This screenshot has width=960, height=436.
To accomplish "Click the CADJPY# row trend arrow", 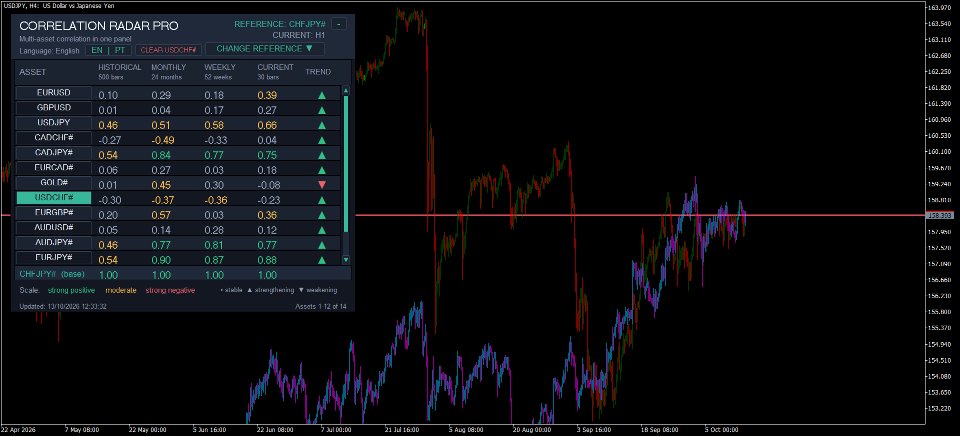I will [x=321, y=155].
